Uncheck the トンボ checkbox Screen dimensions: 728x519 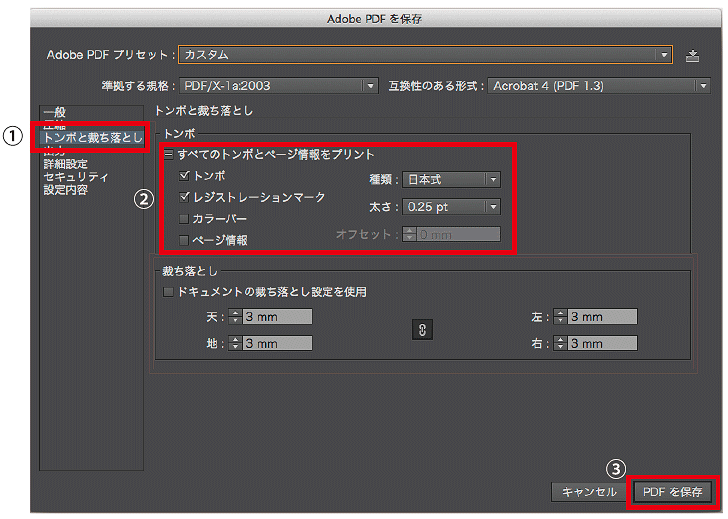pos(184,175)
